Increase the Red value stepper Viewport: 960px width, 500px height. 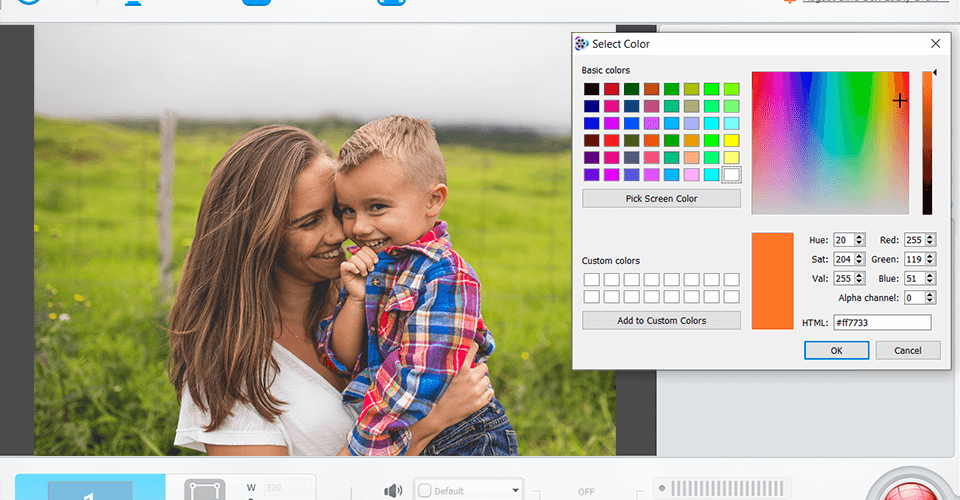click(x=930, y=237)
